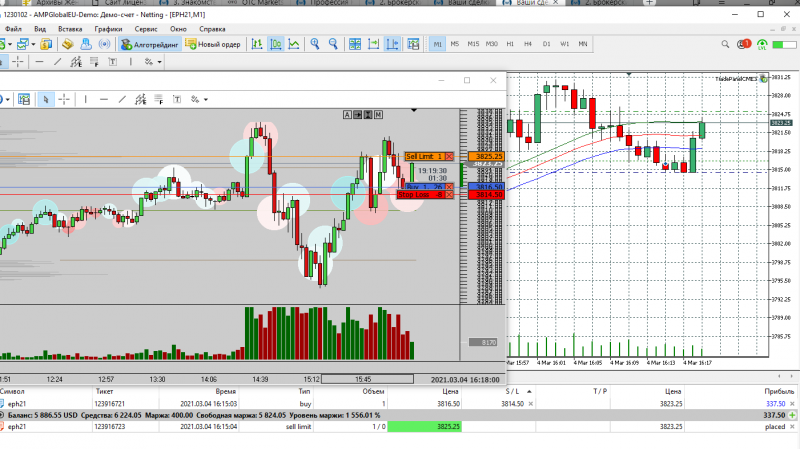The image size is (800, 449).
Task: Remove the Stop Loss level on chart
Action: pos(449,194)
